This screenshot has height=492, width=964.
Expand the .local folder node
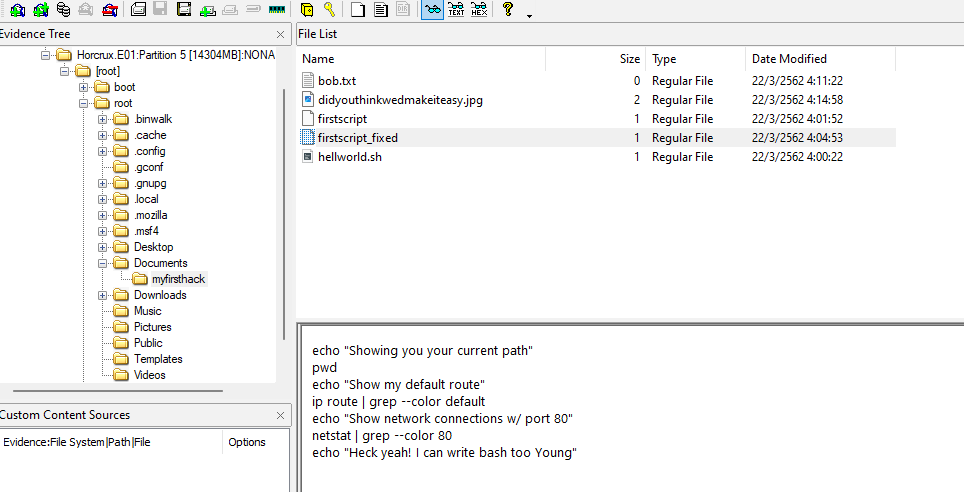click(102, 199)
